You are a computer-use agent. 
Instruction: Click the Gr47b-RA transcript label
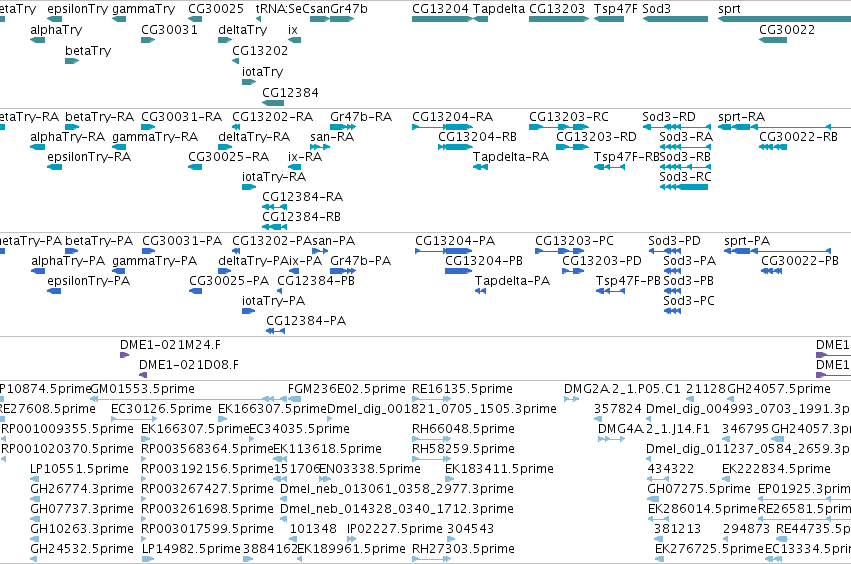361,117
